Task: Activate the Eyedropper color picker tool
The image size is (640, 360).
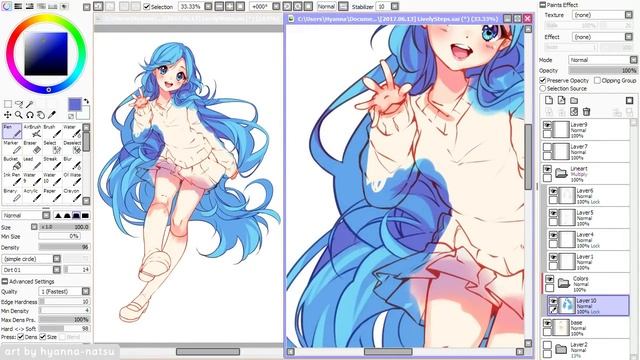Action: pyautogui.click(x=52, y=115)
